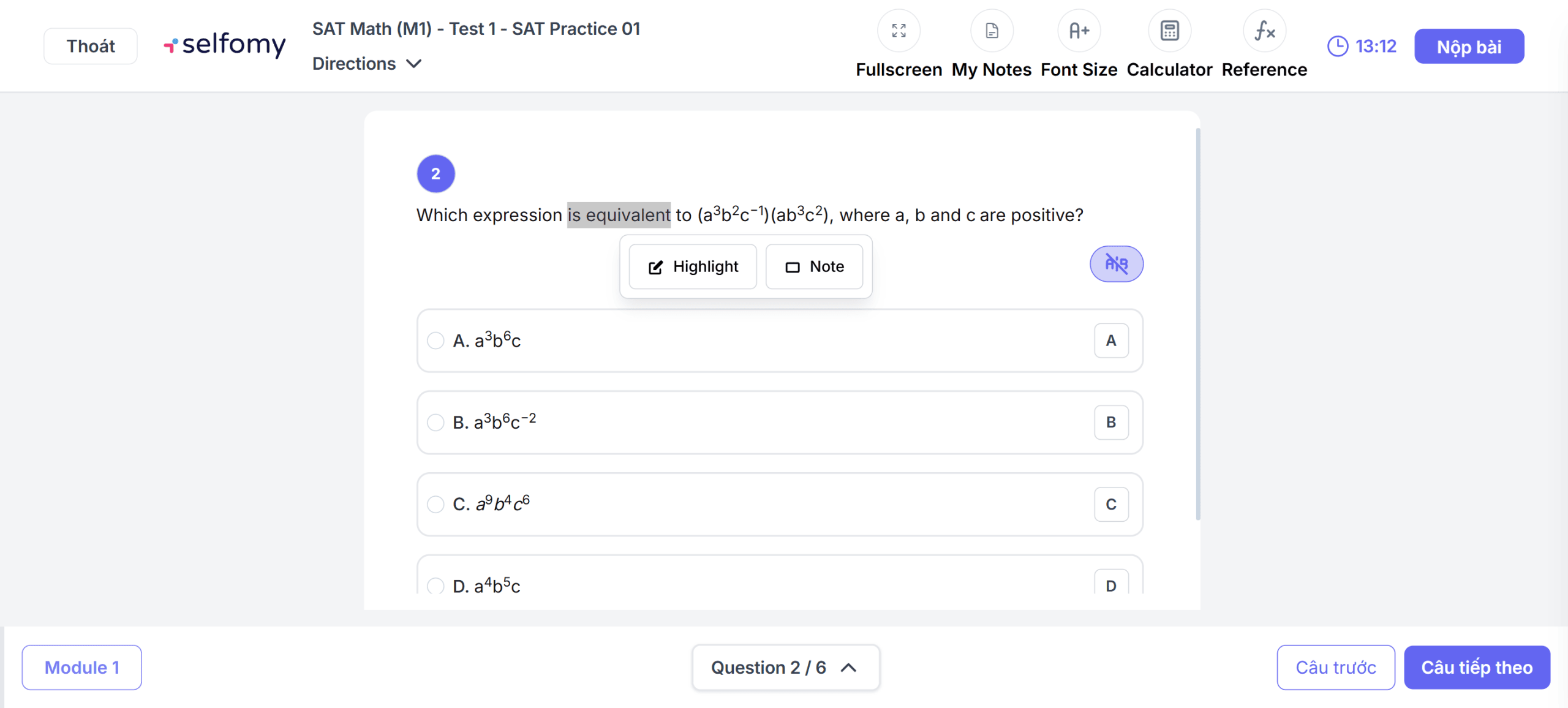Screen dimensions: 1568x708
Task: Enter Fullscreen mode via expand icon
Action: point(899,31)
